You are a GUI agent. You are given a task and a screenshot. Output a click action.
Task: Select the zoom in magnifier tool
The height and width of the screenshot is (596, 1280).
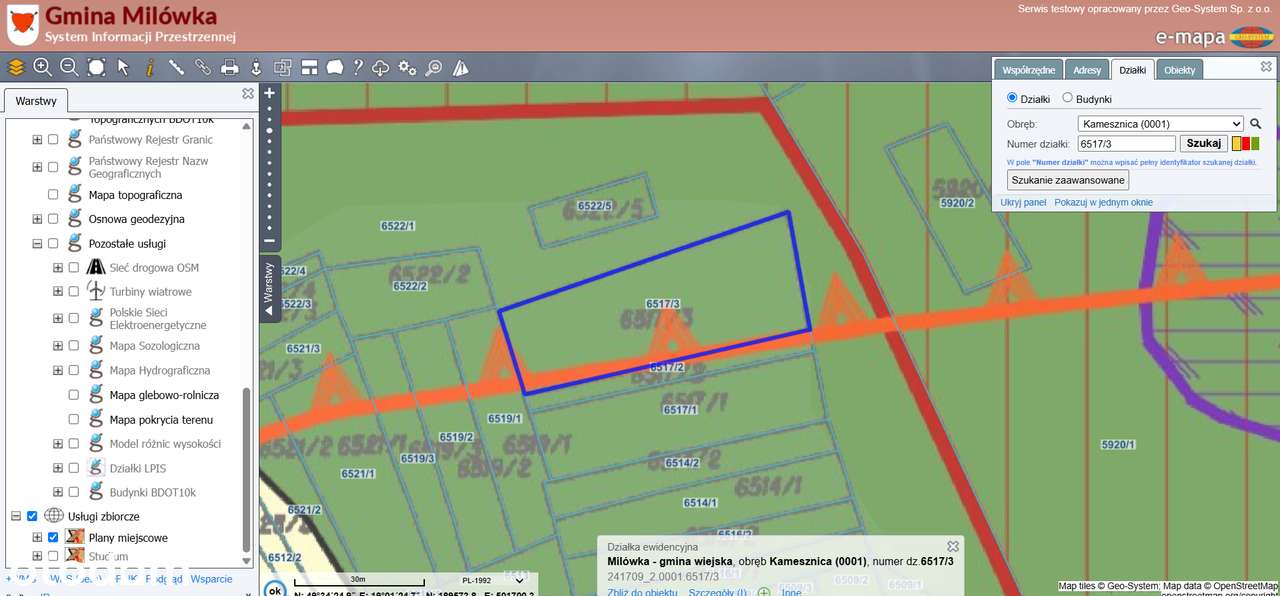42,67
